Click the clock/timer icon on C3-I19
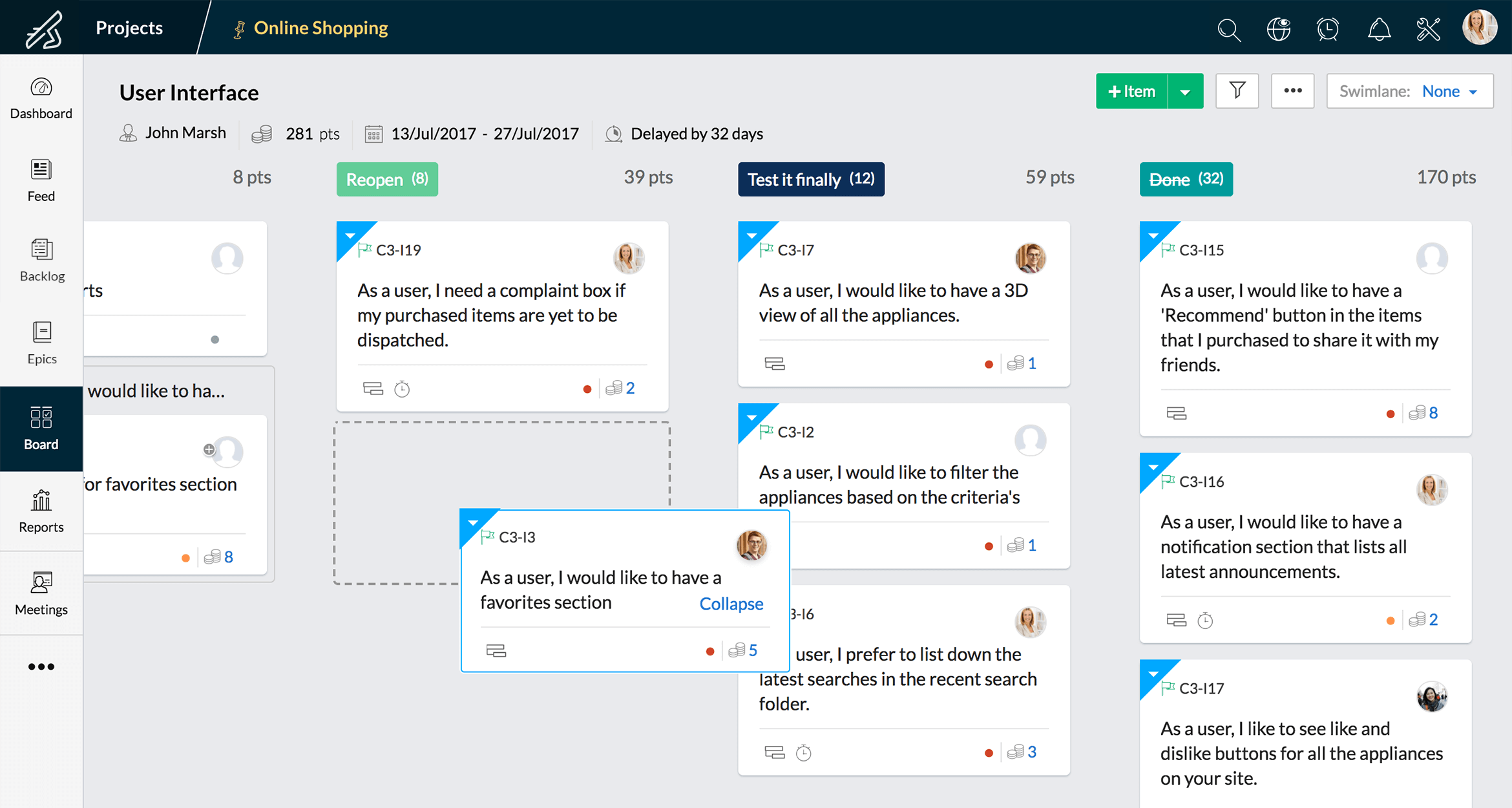 pos(402,388)
